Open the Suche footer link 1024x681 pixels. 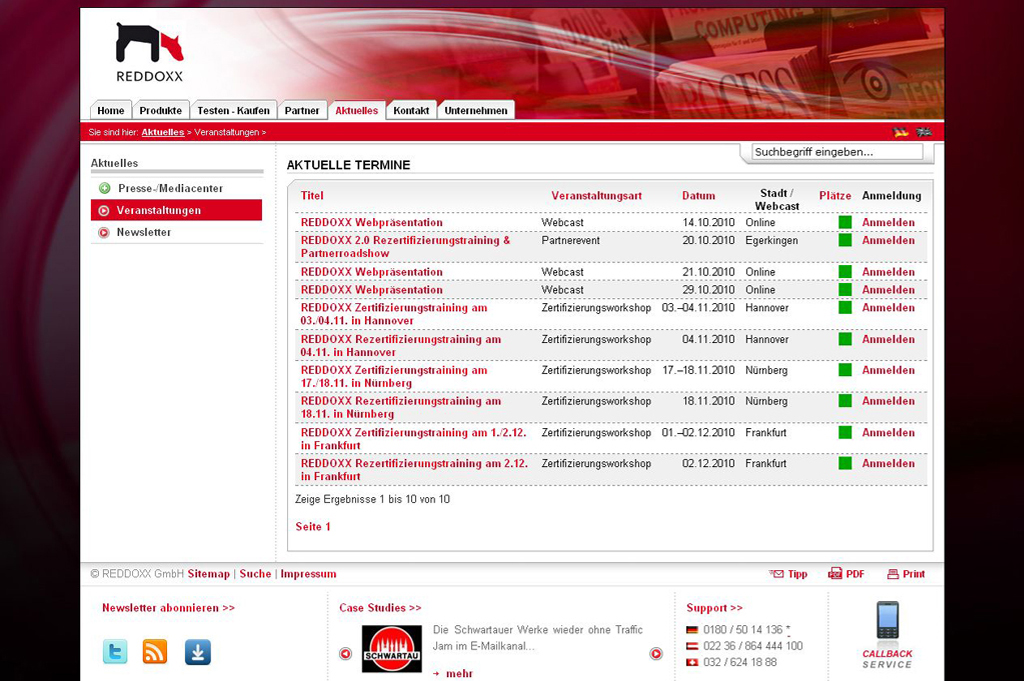pos(255,574)
